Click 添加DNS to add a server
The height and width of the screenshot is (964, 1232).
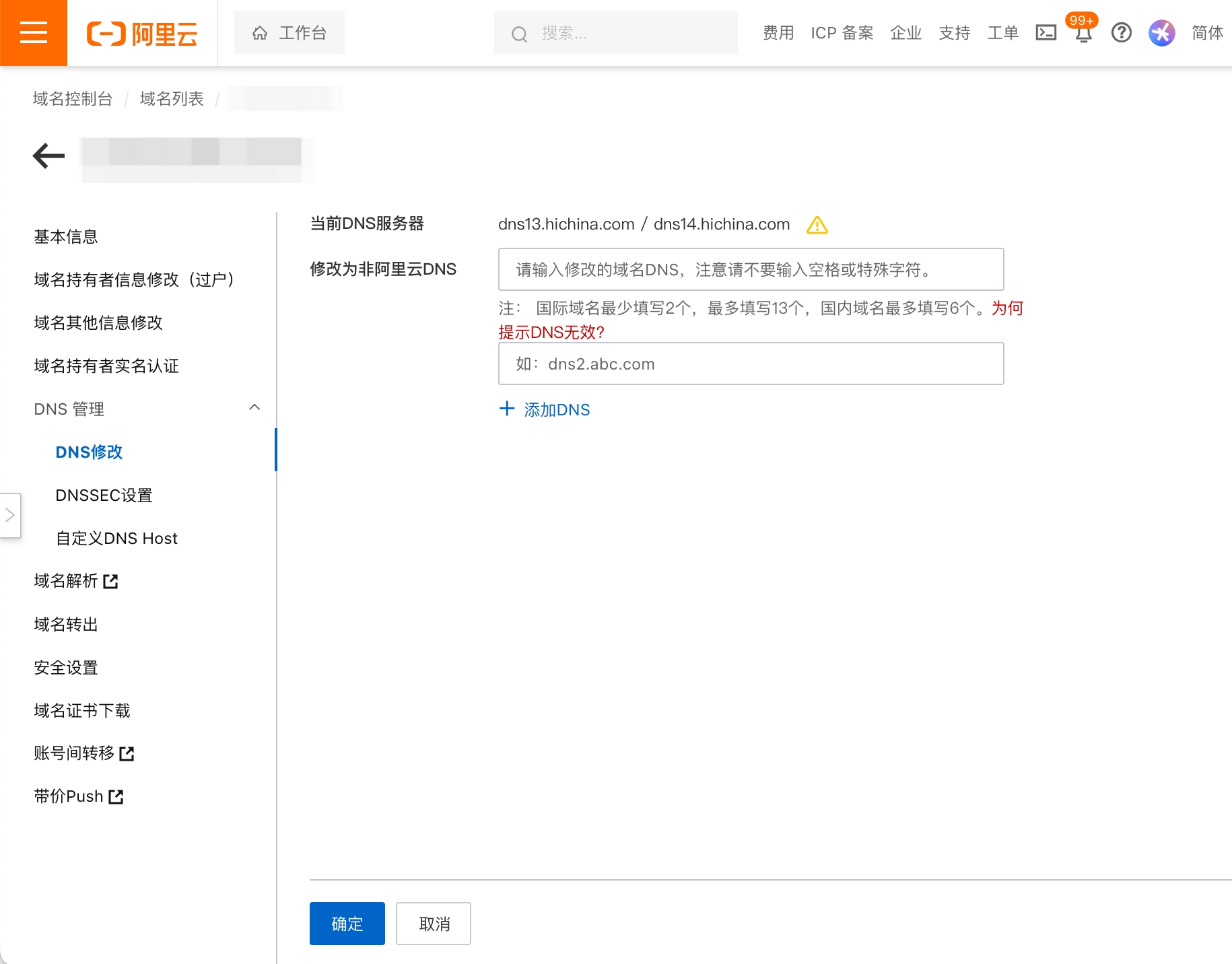pyautogui.click(x=545, y=409)
